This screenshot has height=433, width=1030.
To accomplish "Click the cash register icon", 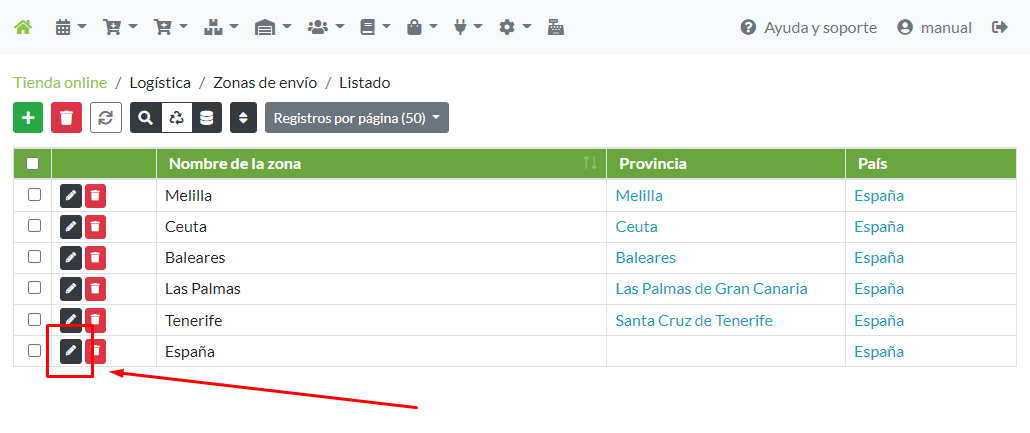I will pyautogui.click(x=556, y=28).
